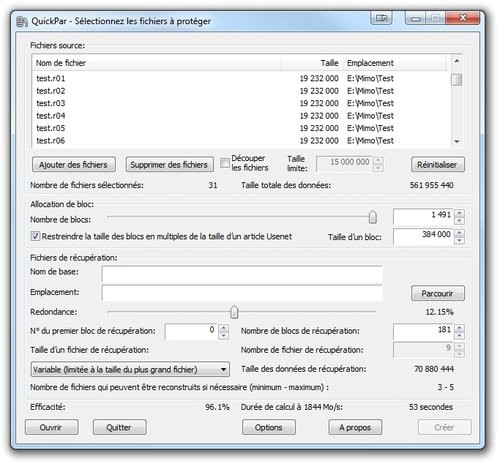
Task: Click recovery data size 70 880 444
Action: [434, 369]
